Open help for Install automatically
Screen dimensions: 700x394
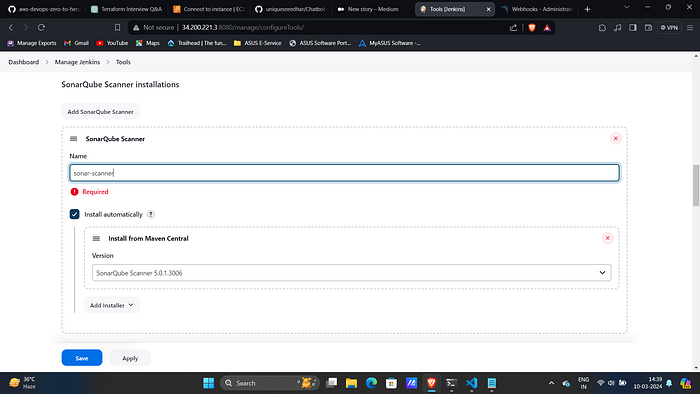(x=151, y=214)
